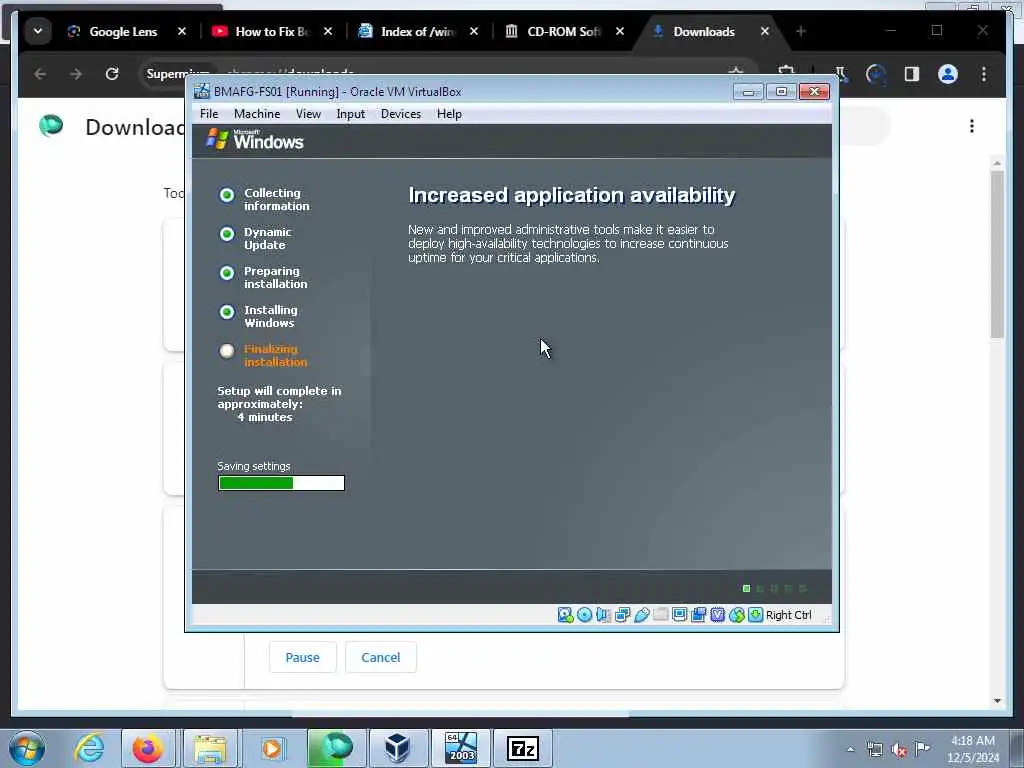Open the running 2003 VM taskbar icon
The width and height of the screenshot is (1024, 768).
[x=460, y=748]
